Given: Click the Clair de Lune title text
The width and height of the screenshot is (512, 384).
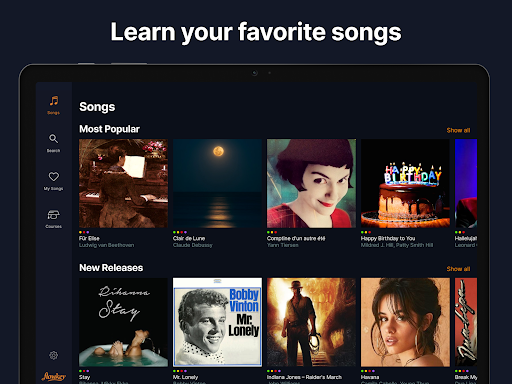Looking at the screenshot, I should coord(189,238).
